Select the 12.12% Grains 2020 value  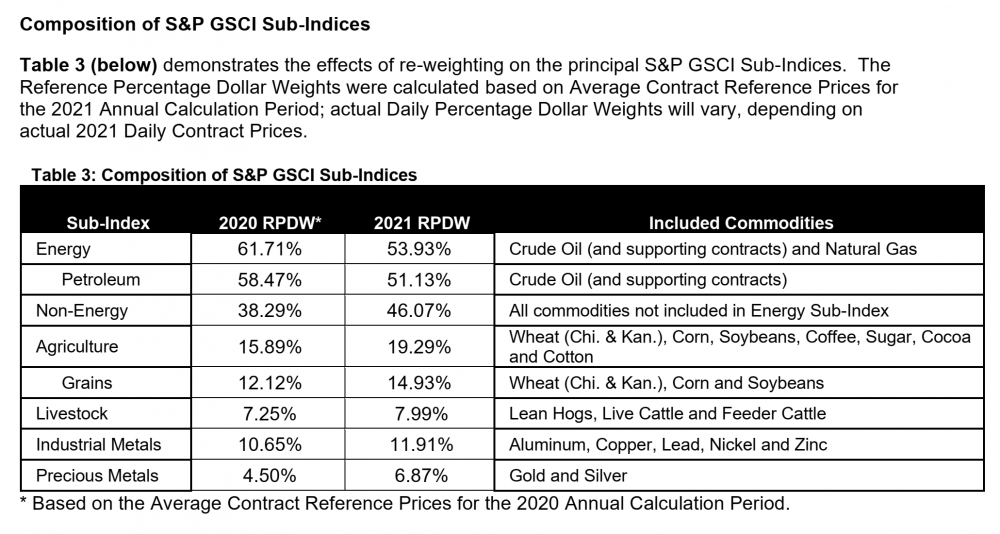click(267, 382)
